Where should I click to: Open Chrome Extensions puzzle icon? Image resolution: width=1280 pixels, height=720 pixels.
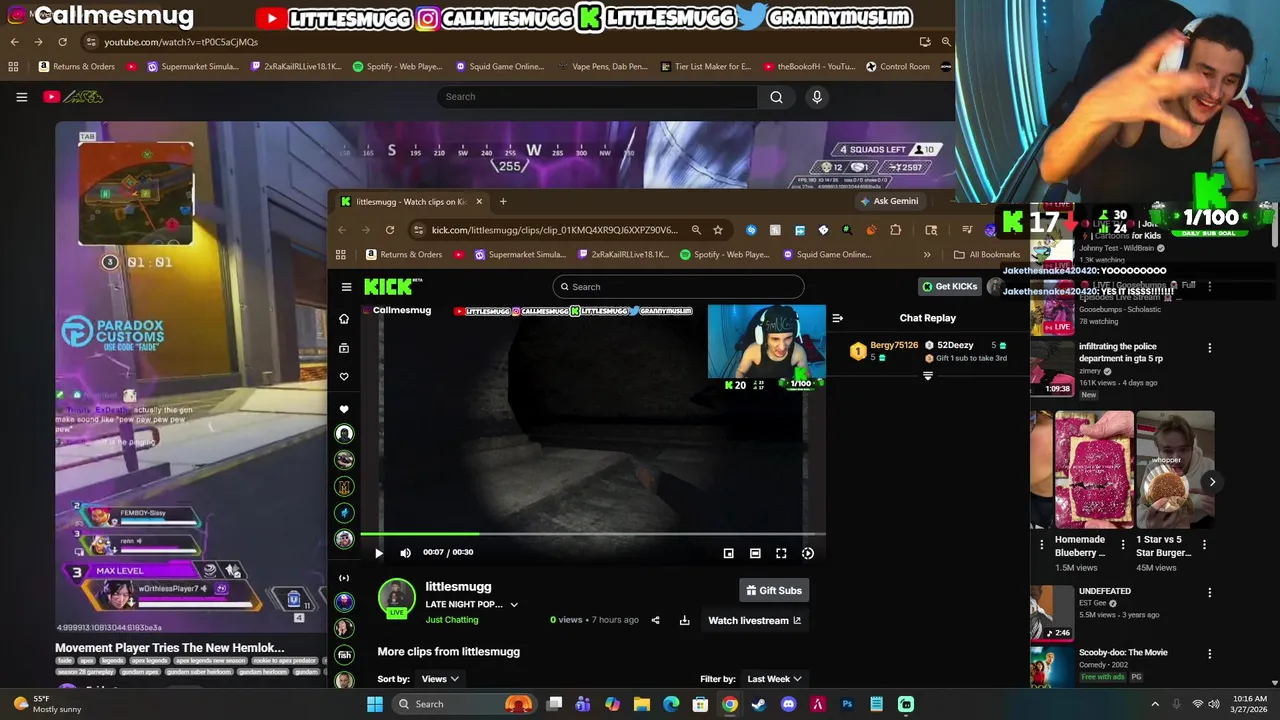(895, 230)
